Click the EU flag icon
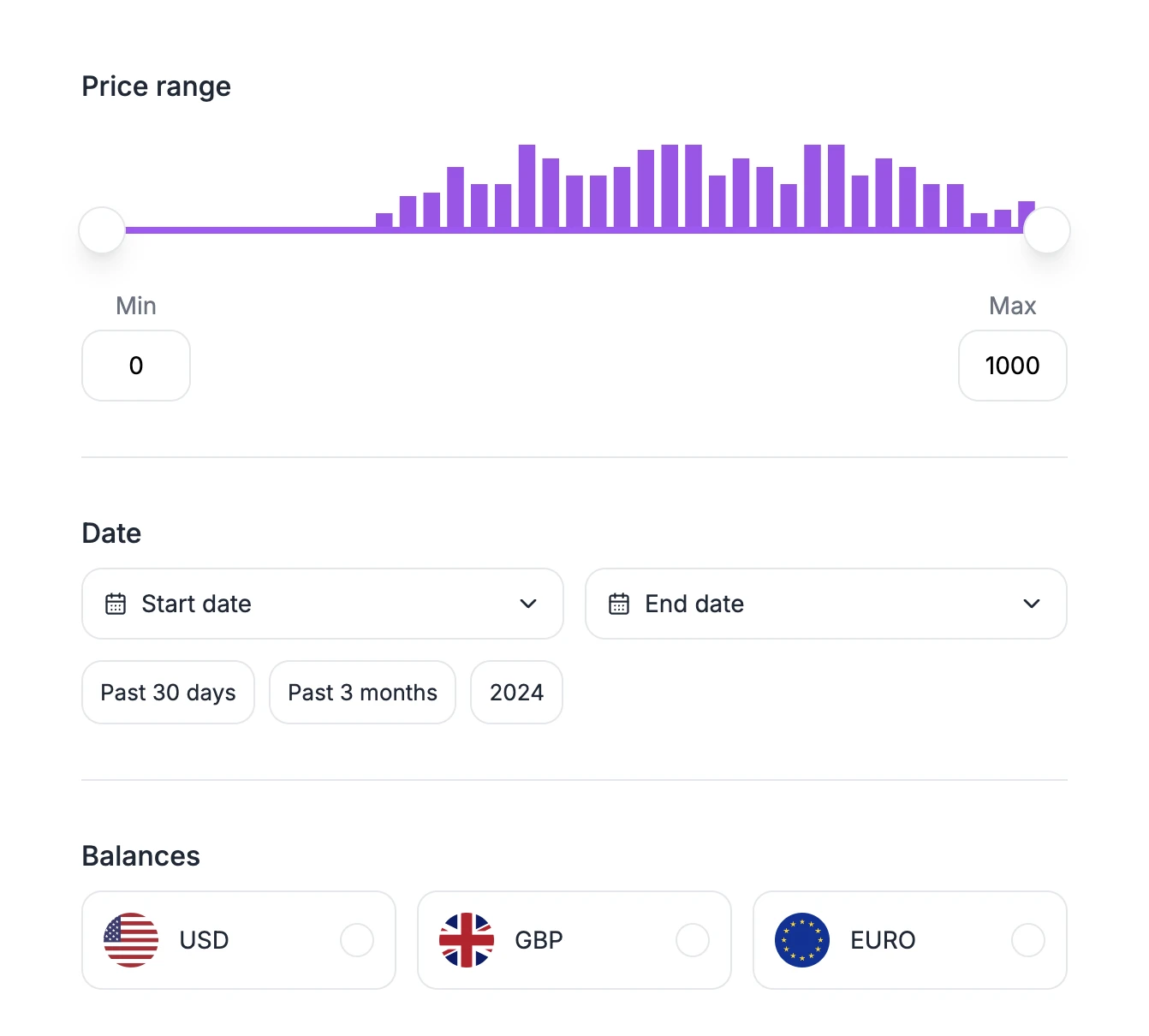This screenshot has height=1036, width=1149. 802,940
